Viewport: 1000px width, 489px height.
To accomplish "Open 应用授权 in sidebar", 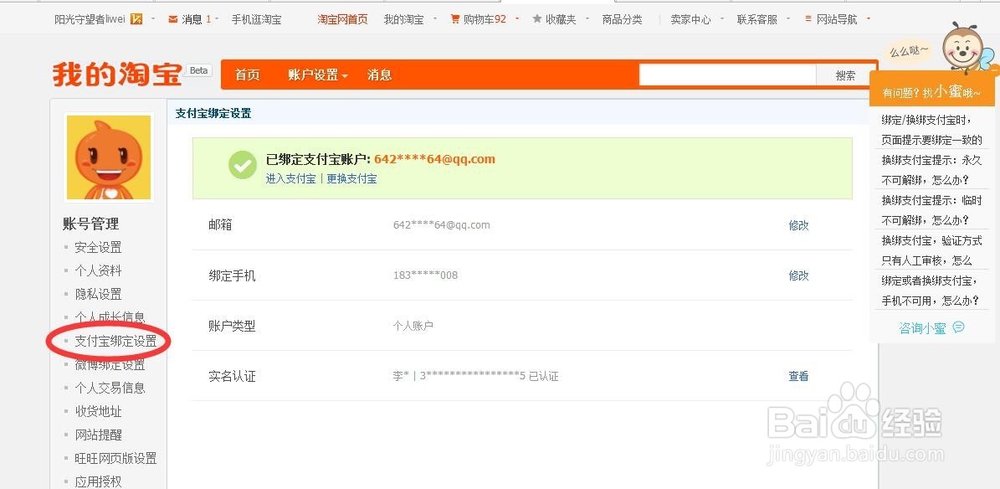I will pyautogui.click(x=98, y=482).
